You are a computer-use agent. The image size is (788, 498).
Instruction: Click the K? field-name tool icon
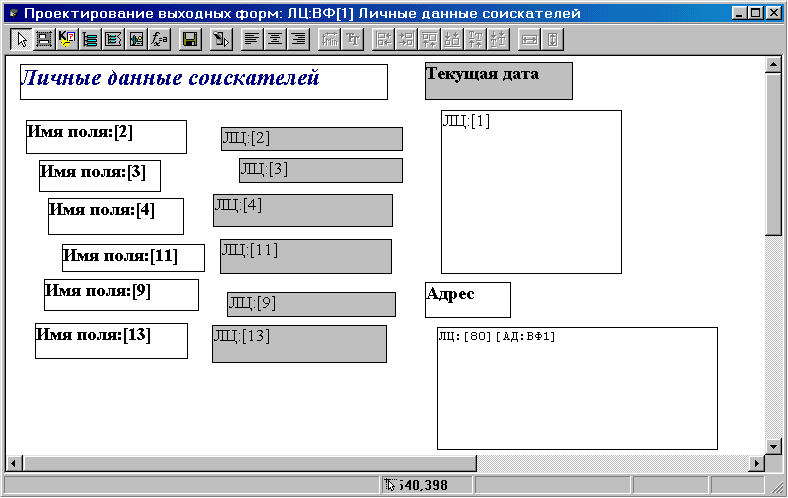[67, 39]
